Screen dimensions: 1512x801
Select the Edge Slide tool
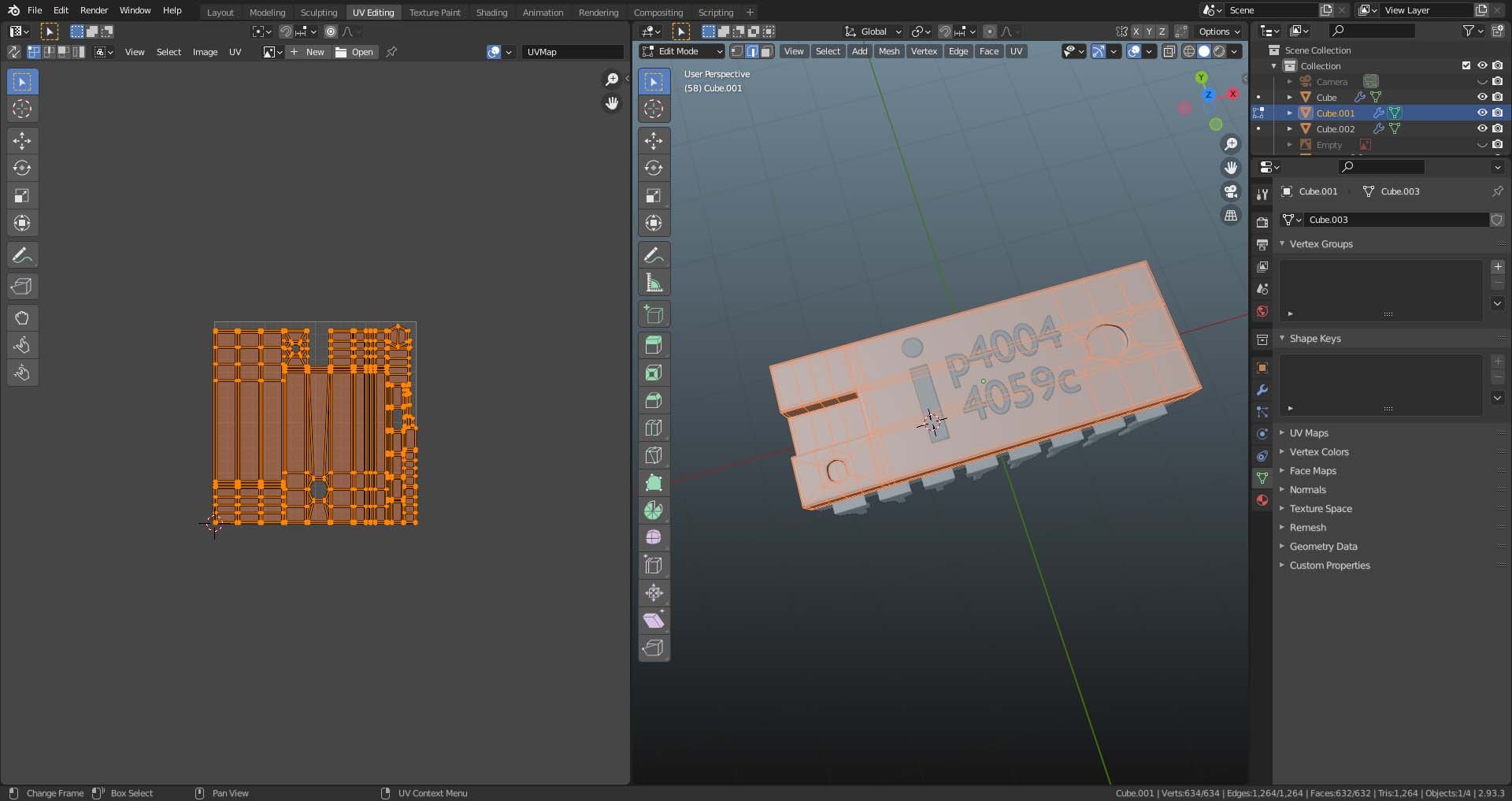(654, 565)
